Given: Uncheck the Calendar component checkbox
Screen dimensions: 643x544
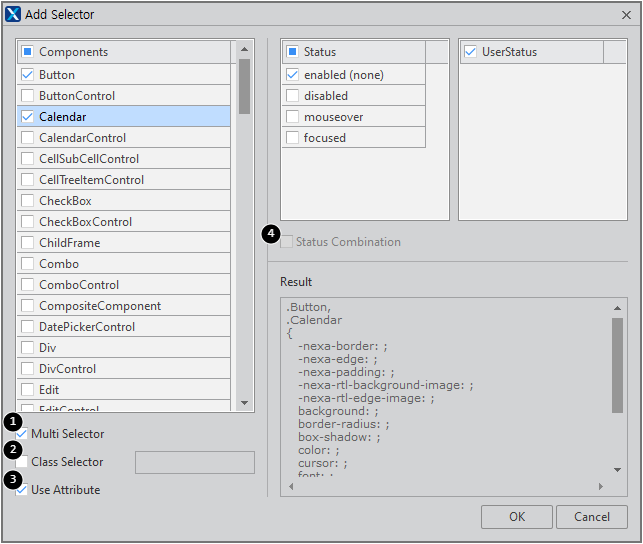Looking at the screenshot, I should tap(27, 117).
